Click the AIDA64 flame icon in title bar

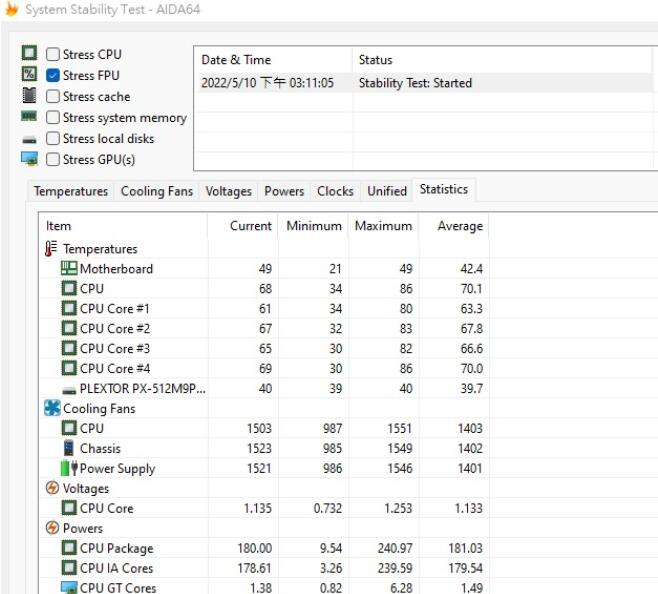tap(10, 9)
